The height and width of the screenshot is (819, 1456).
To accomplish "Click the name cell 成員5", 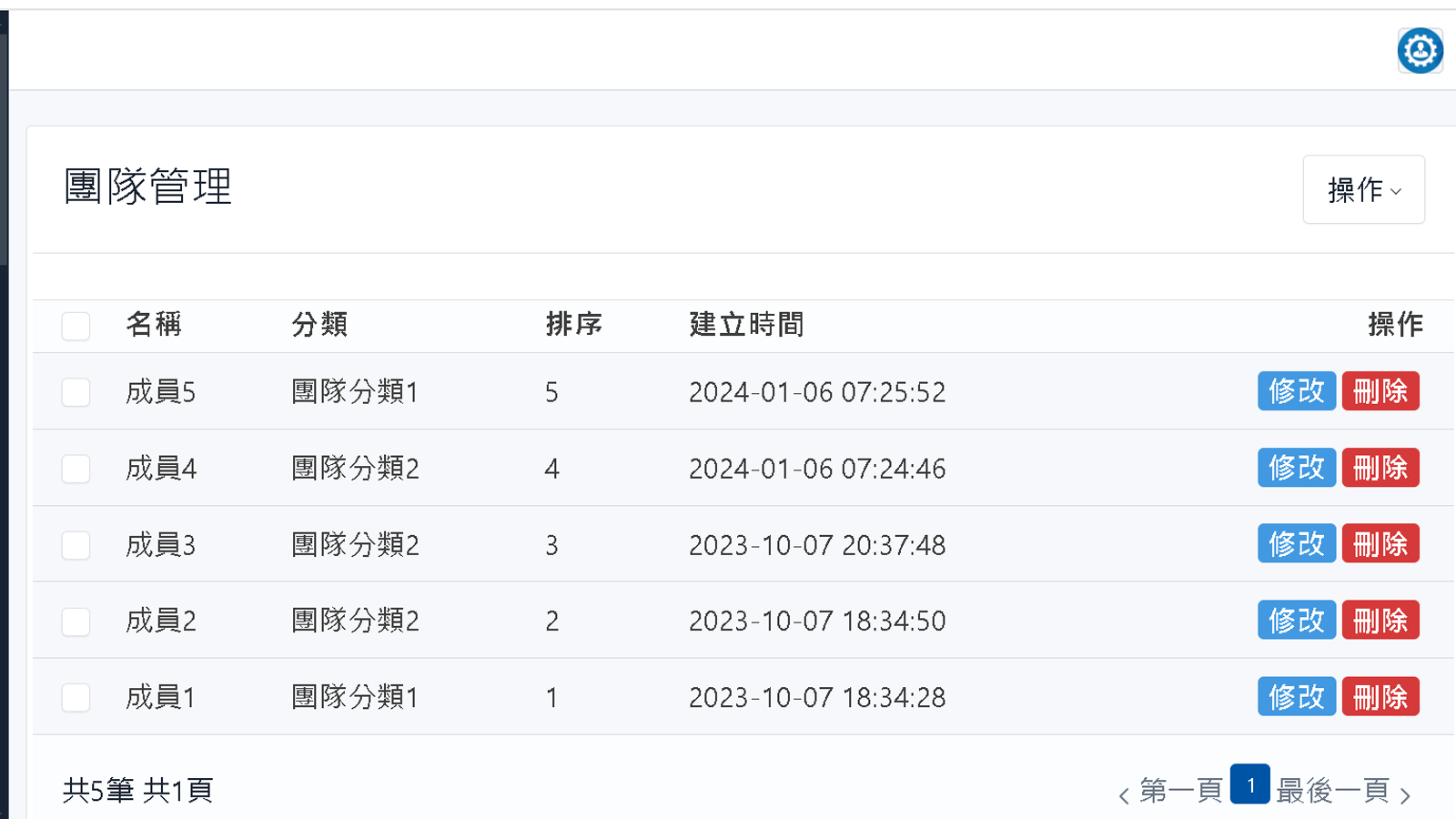I will coord(160,392).
